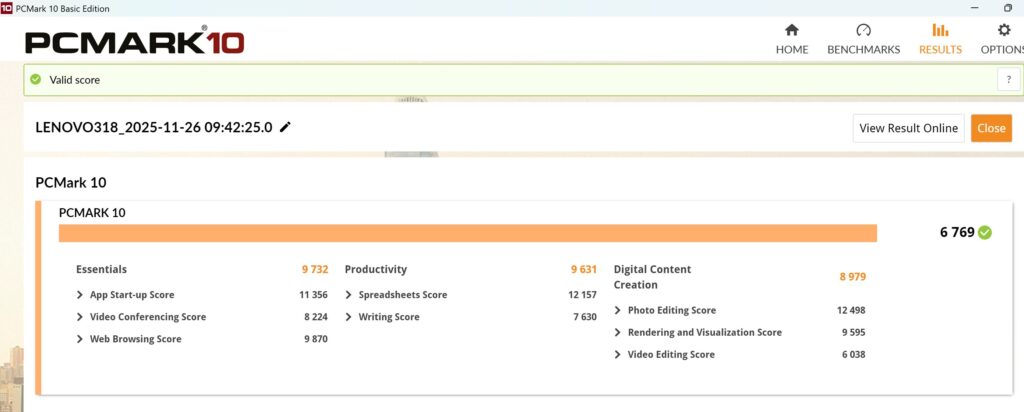Click the pencil icon to rename result
Image resolution: width=1024 pixels, height=412 pixels.
pyautogui.click(x=286, y=127)
